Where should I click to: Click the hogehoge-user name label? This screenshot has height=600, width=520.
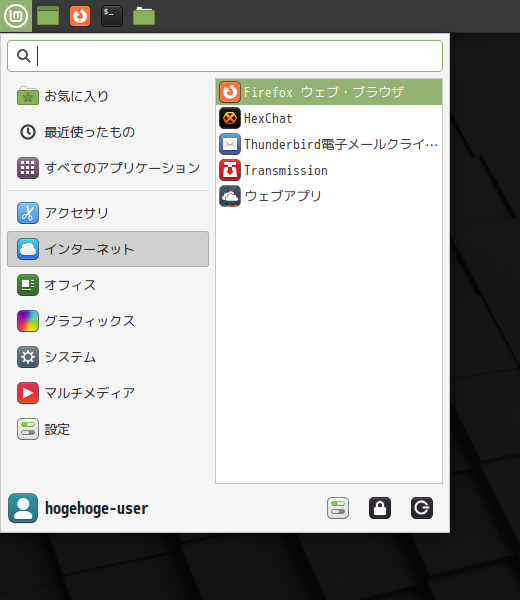click(96, 509)
